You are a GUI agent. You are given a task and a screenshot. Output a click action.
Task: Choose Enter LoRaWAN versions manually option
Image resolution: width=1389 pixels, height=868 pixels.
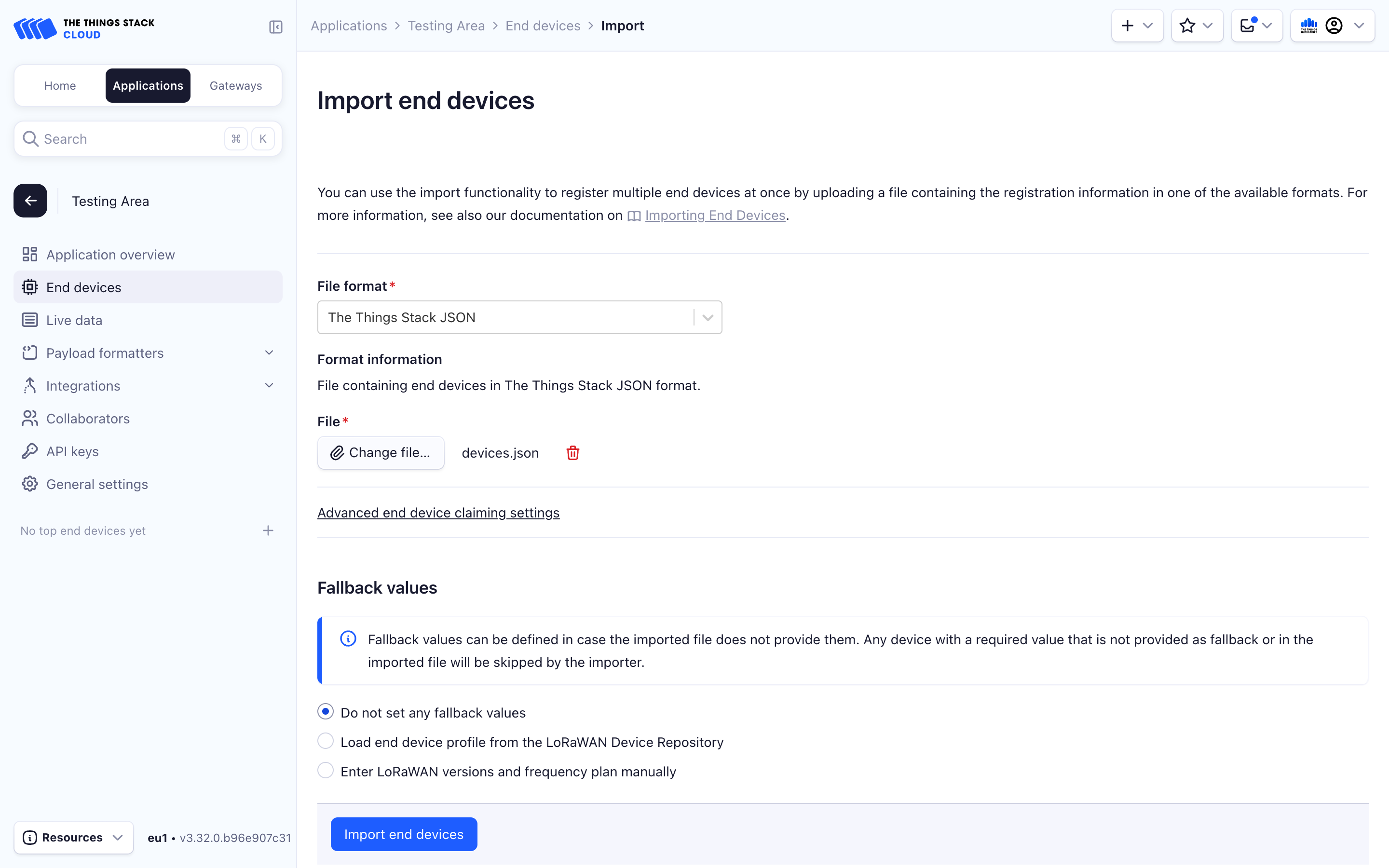point(326,771)
